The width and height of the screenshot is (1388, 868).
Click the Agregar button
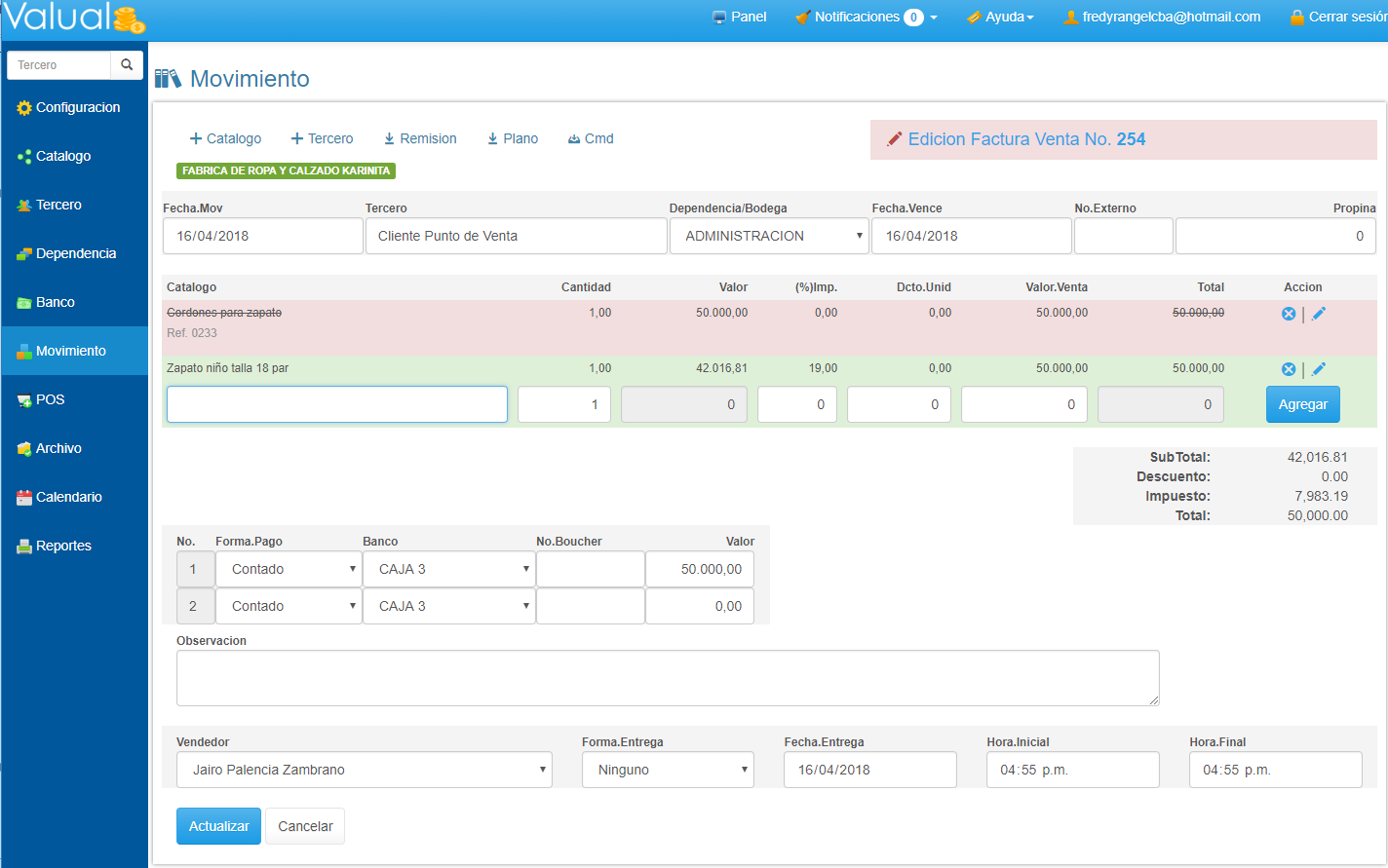[1302, 404]
